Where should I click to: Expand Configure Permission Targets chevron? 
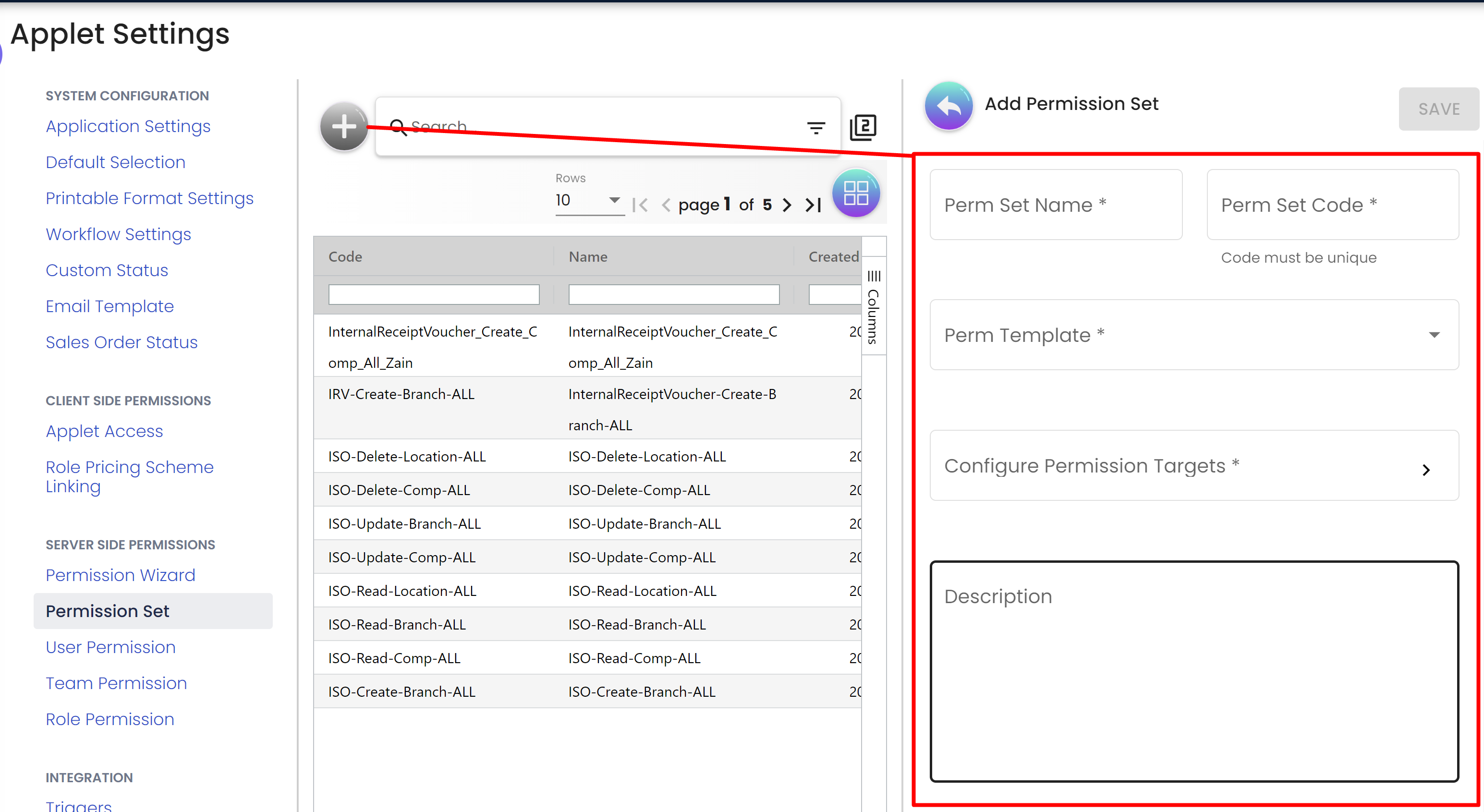click(x=1426, y=469)
